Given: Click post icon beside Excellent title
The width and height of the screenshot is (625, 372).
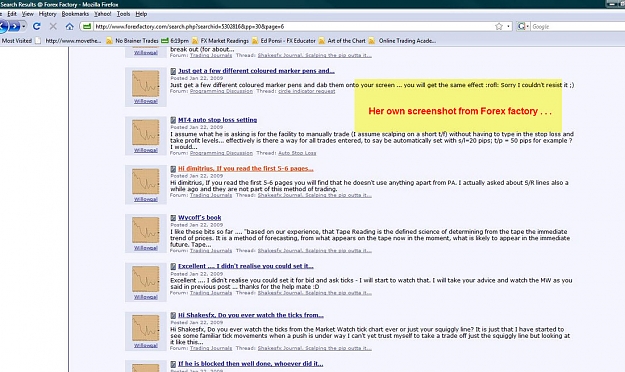Looking at the screenshot, I should (x=173, y=267).
